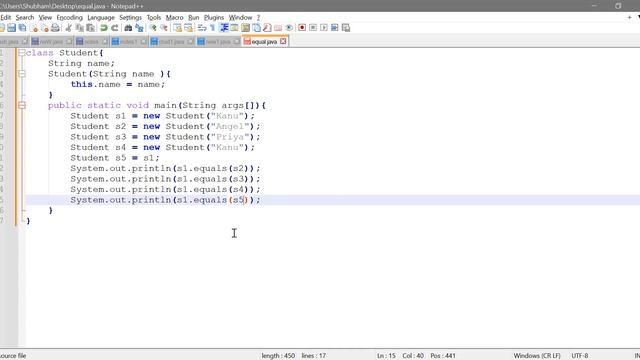640x360 pixels.
Task: Click the Close All toolbar icon
Action: pos(44,28)
